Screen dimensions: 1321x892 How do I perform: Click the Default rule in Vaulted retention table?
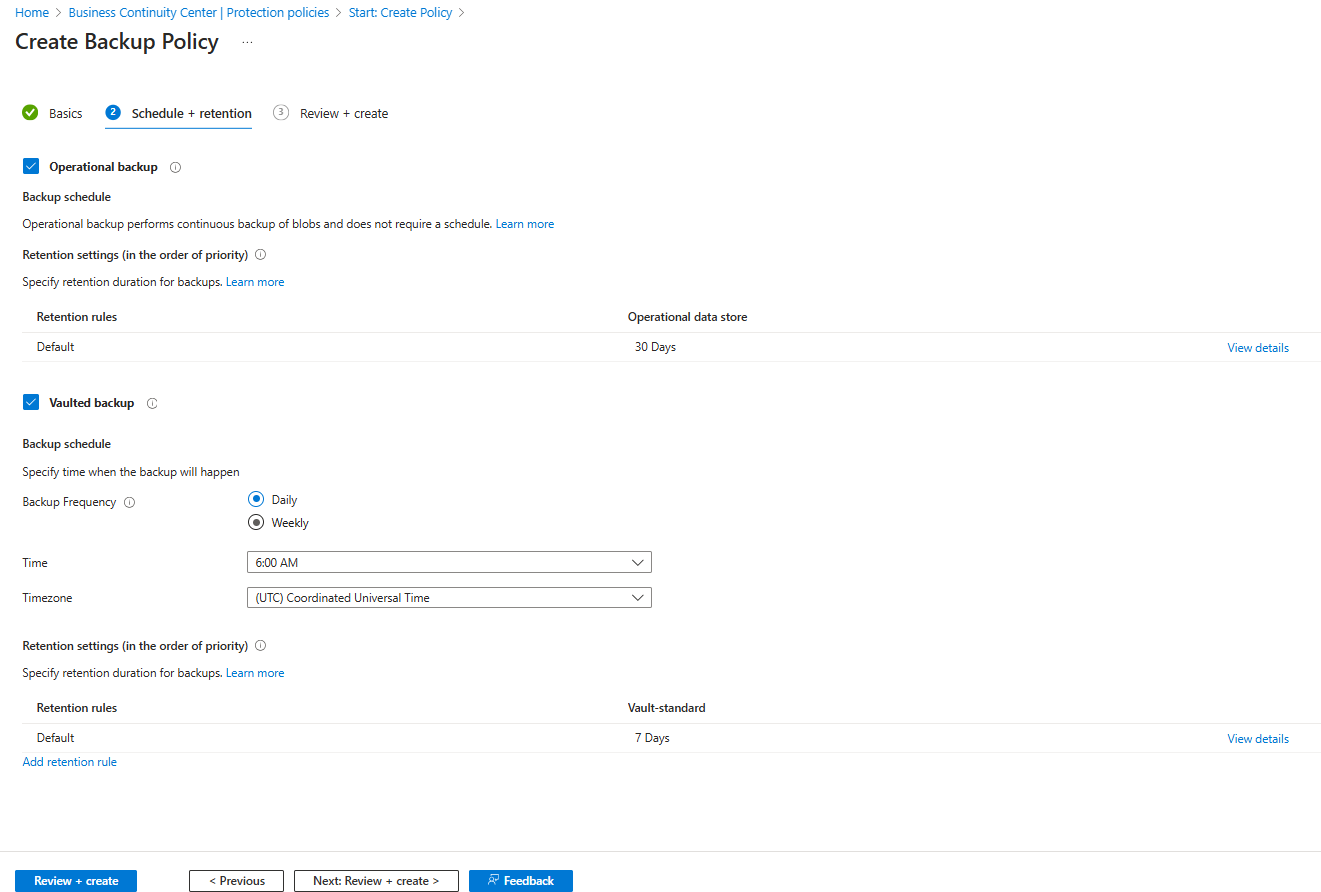tap(56, 738)
